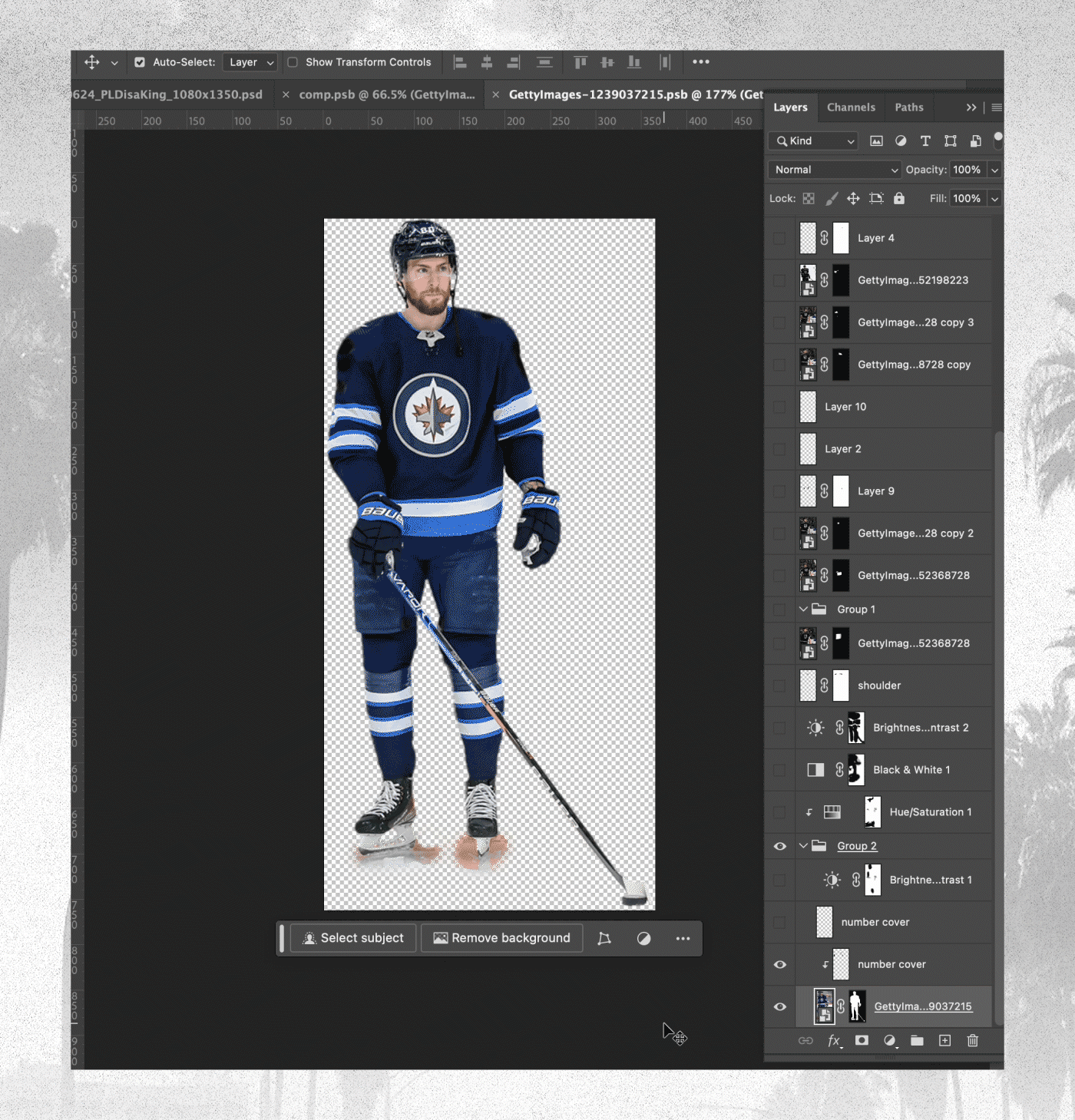Click Align vertical centers icon
The height and width of the screenshot is (1120, 1075).
click(x=607, y=62)
